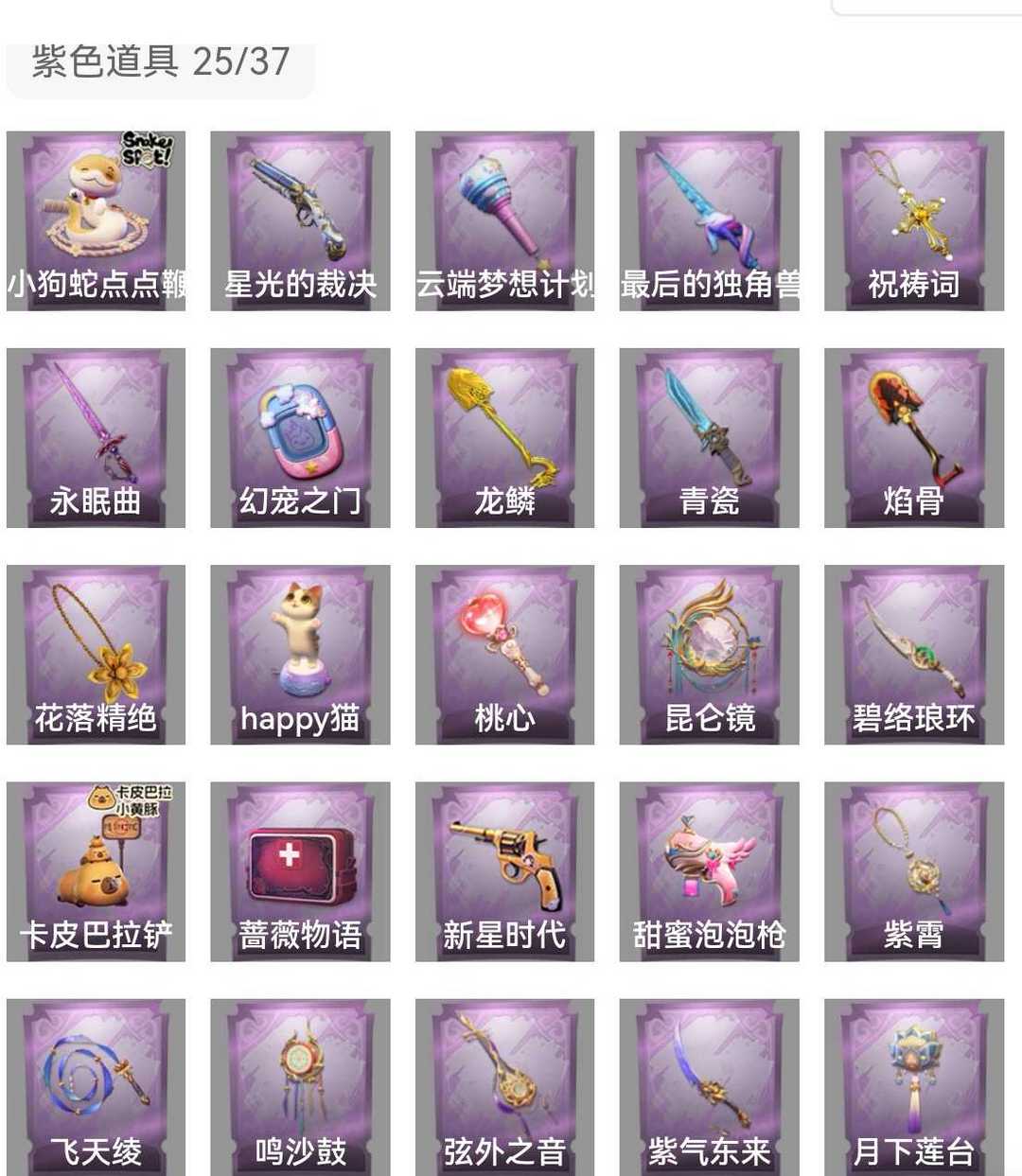The image size is (1022, 1176).
Task: Select the 甜蜜泡泡枪 pink gun
Action: 709,871
